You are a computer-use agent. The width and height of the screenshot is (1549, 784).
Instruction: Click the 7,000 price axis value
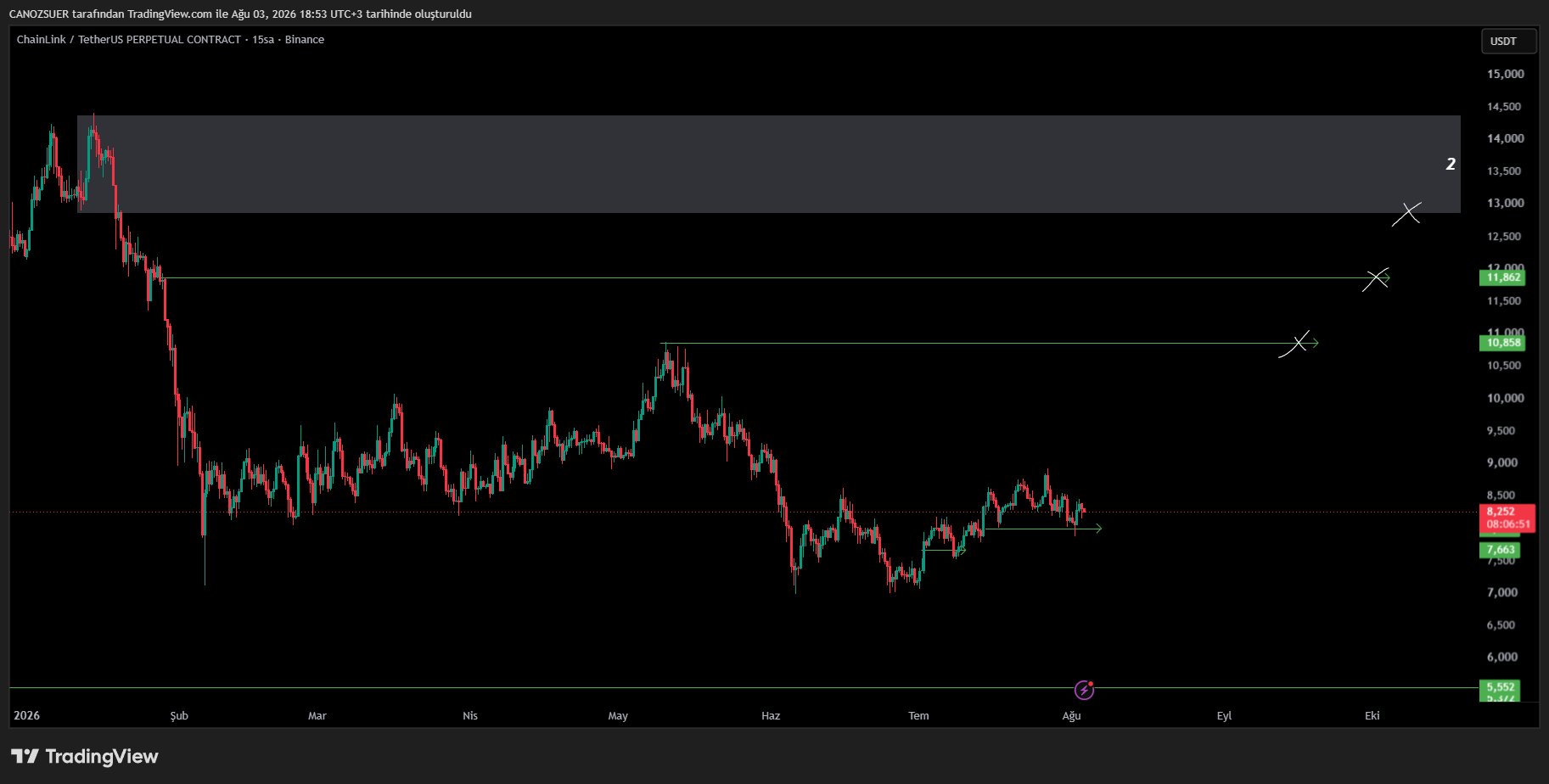pyautogui.click(x=1501, y=592)
